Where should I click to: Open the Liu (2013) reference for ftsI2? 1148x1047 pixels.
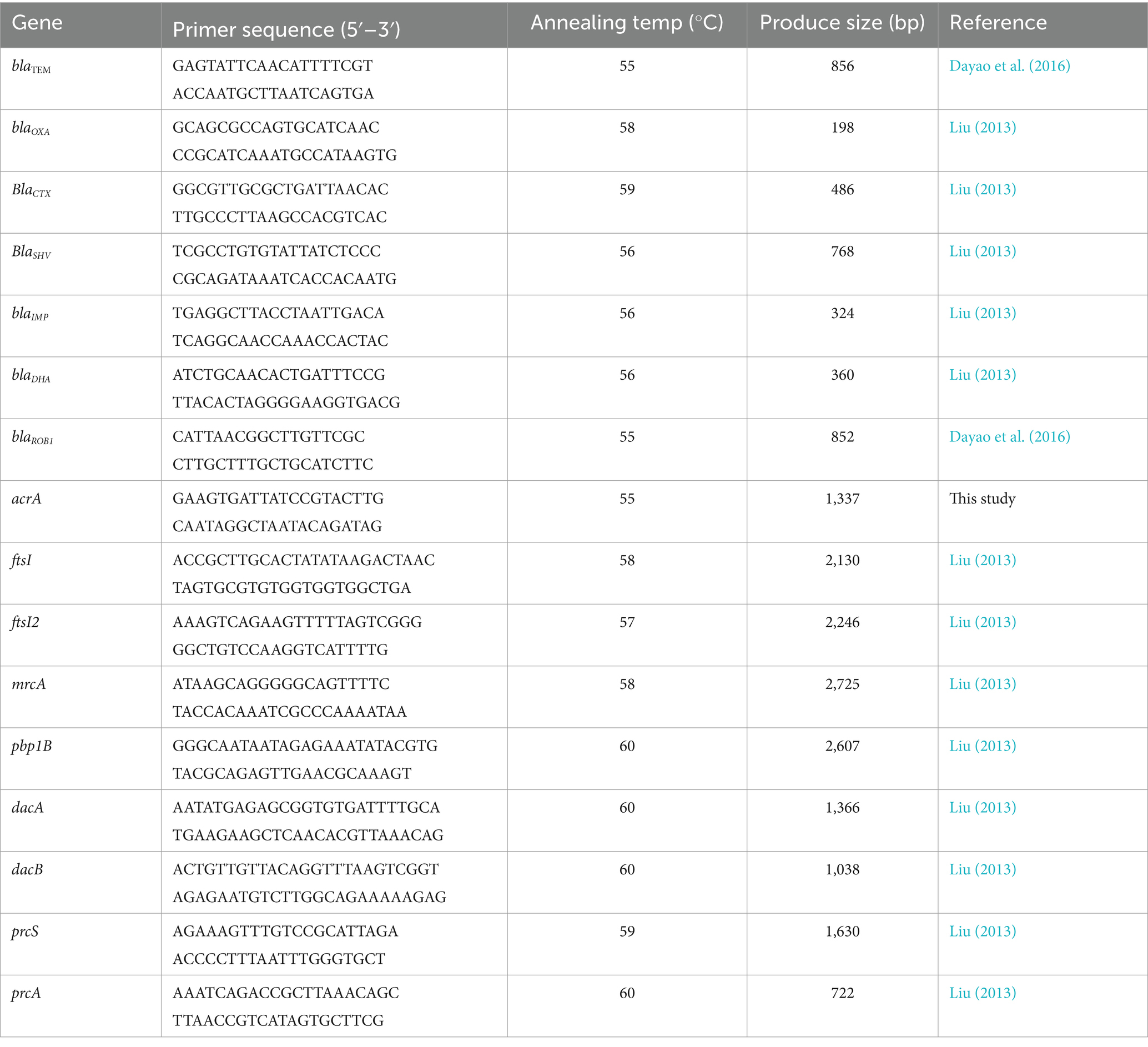pyautogui.click(x=982, y=623)
